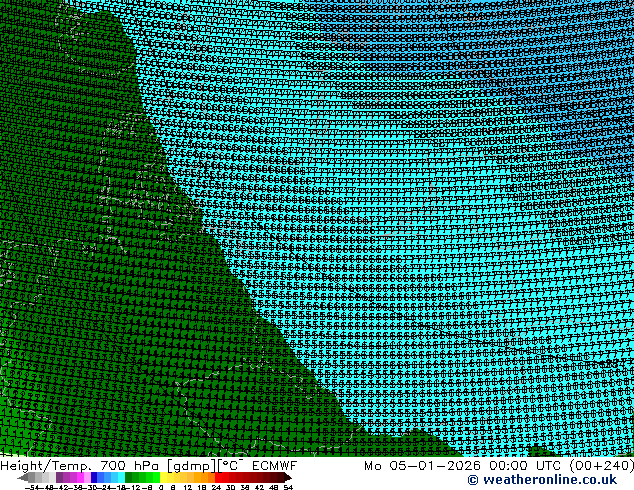This screenshot has height=490, width=634.
Task: Click the '00:00 UTC' time label
Action: click(x=525, y=466)
